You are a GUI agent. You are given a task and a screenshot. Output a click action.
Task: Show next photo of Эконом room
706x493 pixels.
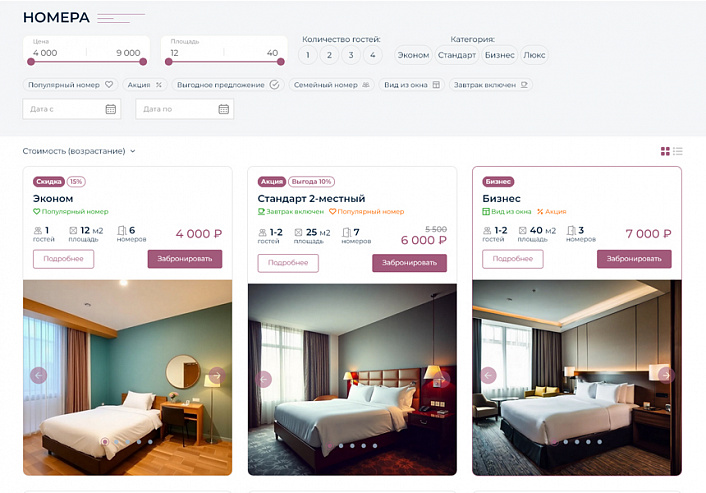tap(217, 375)
